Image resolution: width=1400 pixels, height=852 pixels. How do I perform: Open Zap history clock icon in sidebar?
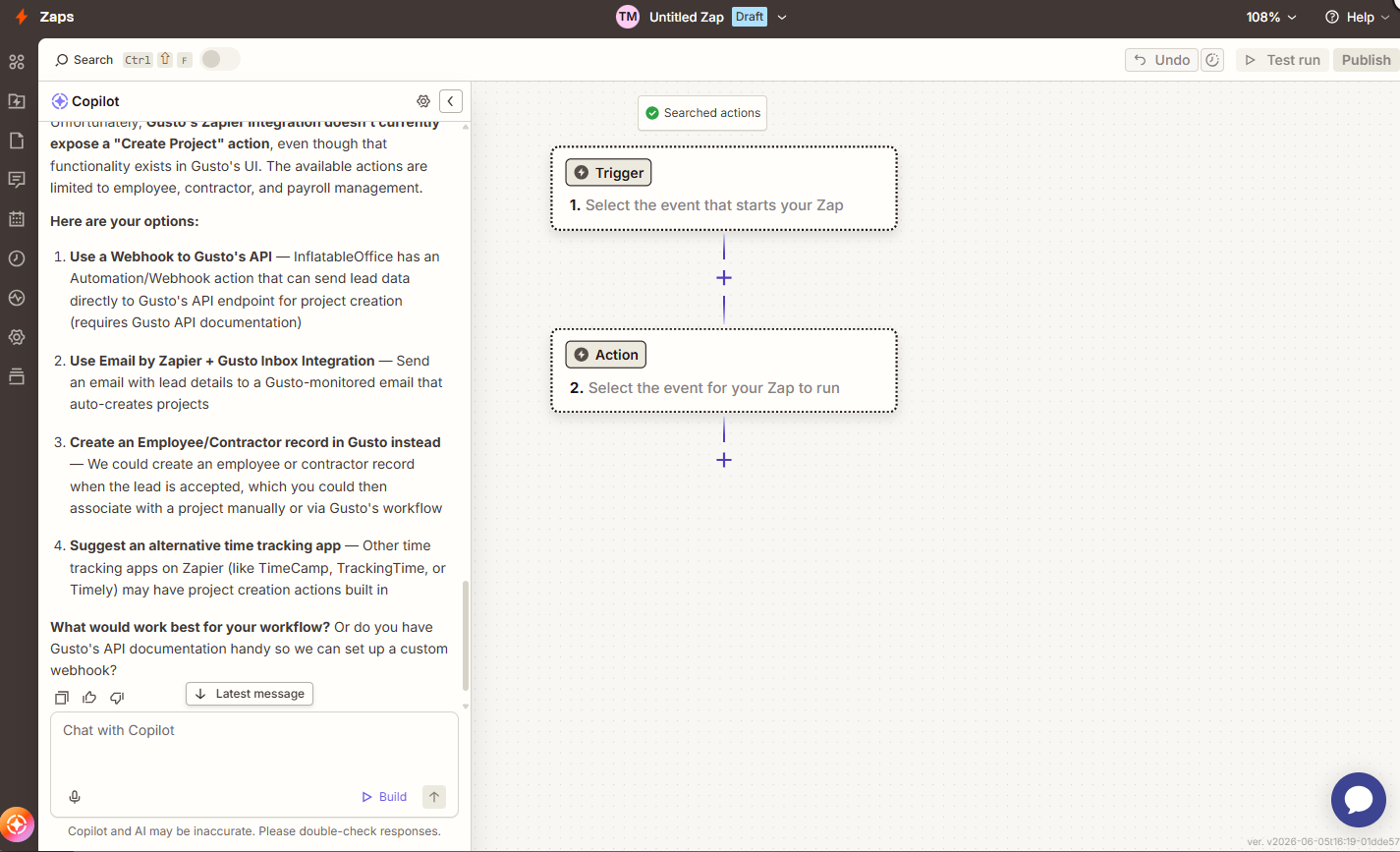click(17, 258)
